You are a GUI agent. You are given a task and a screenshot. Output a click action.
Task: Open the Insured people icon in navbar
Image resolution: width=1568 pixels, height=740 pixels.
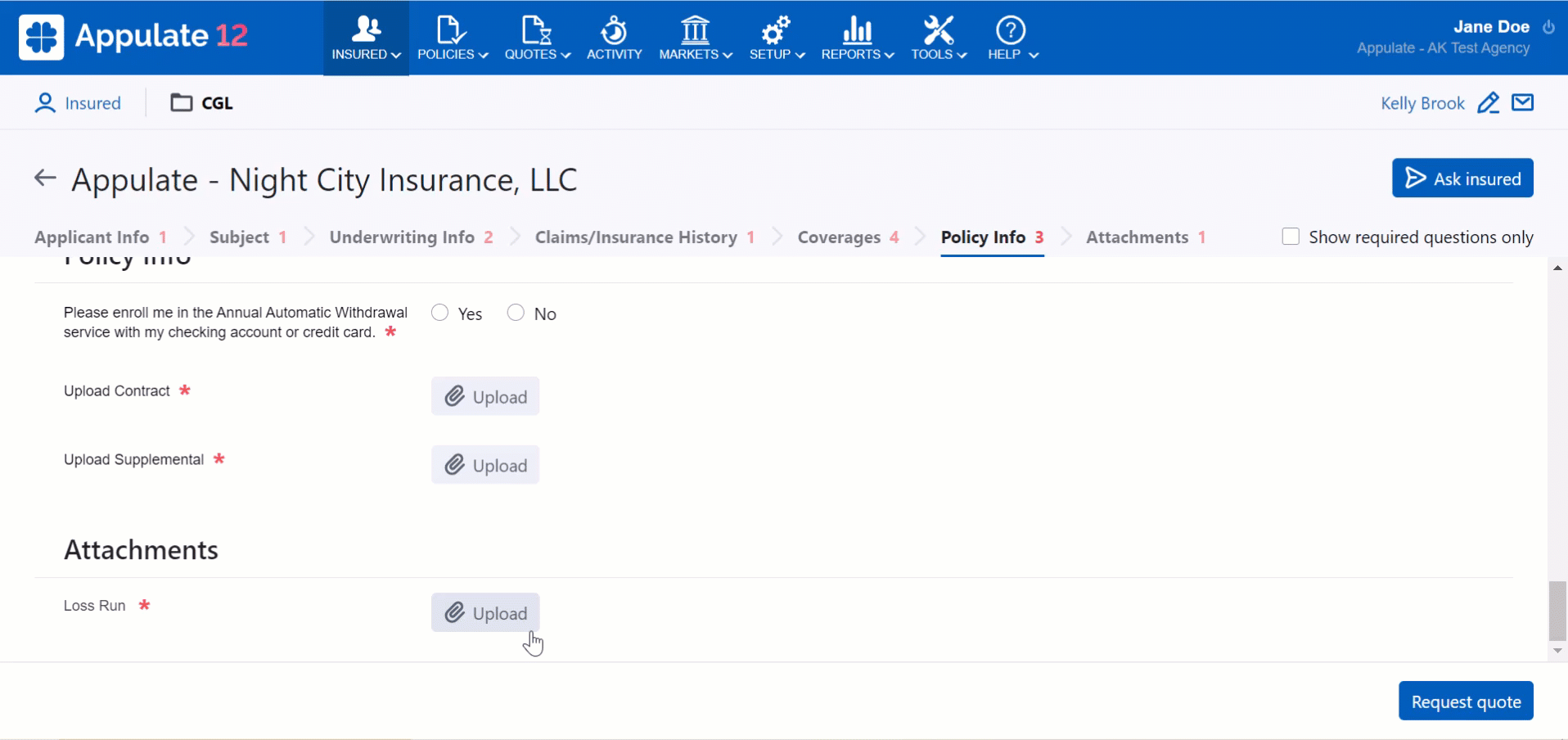pos(366,29)
